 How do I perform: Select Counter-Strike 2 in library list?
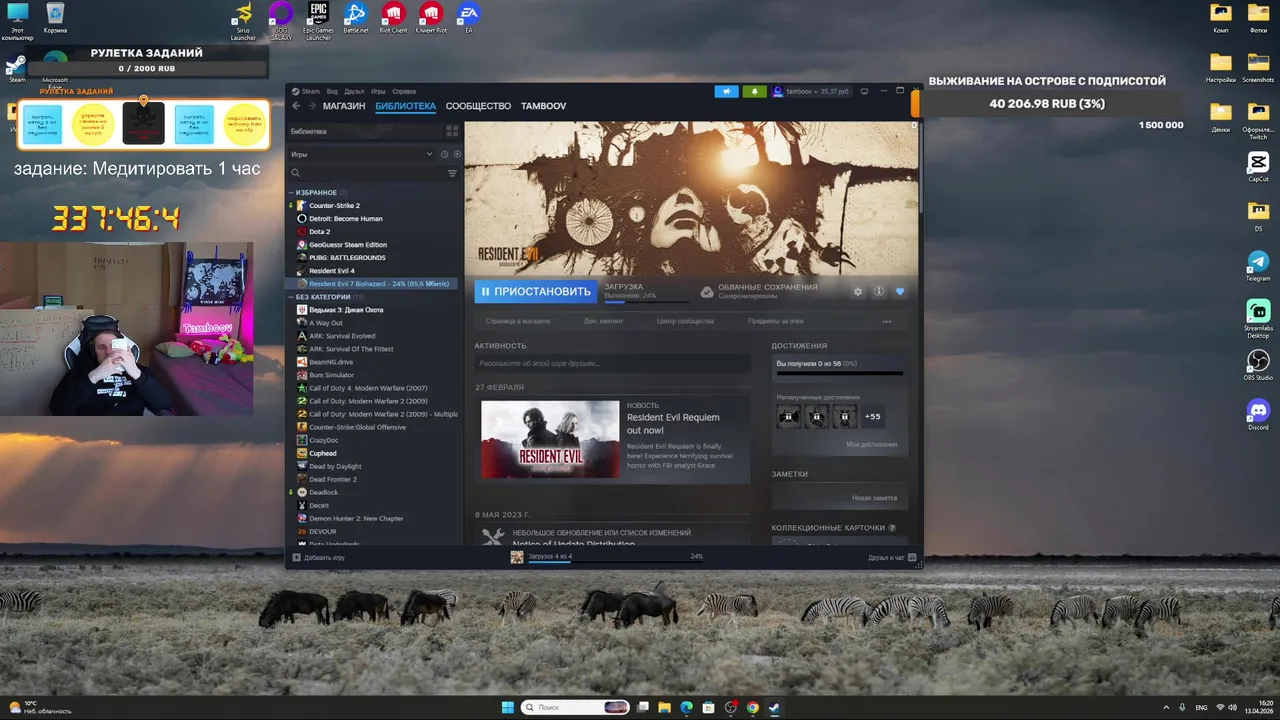tap(334, 205)
